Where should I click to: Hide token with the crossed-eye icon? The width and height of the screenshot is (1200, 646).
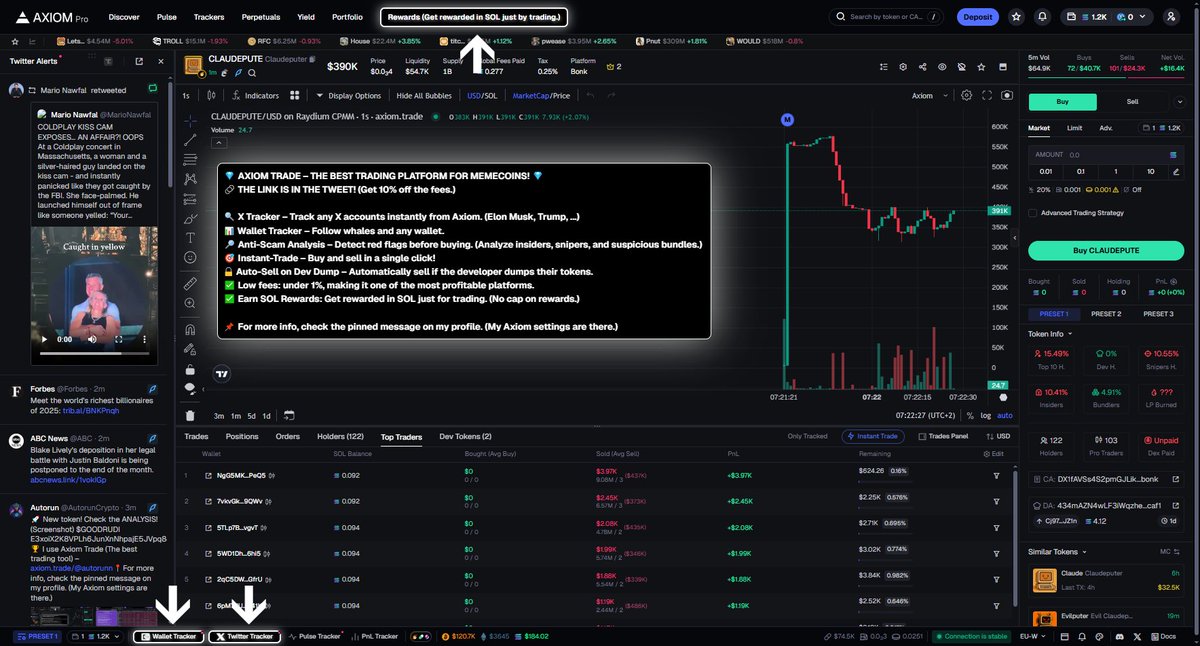tap(960, 67)
